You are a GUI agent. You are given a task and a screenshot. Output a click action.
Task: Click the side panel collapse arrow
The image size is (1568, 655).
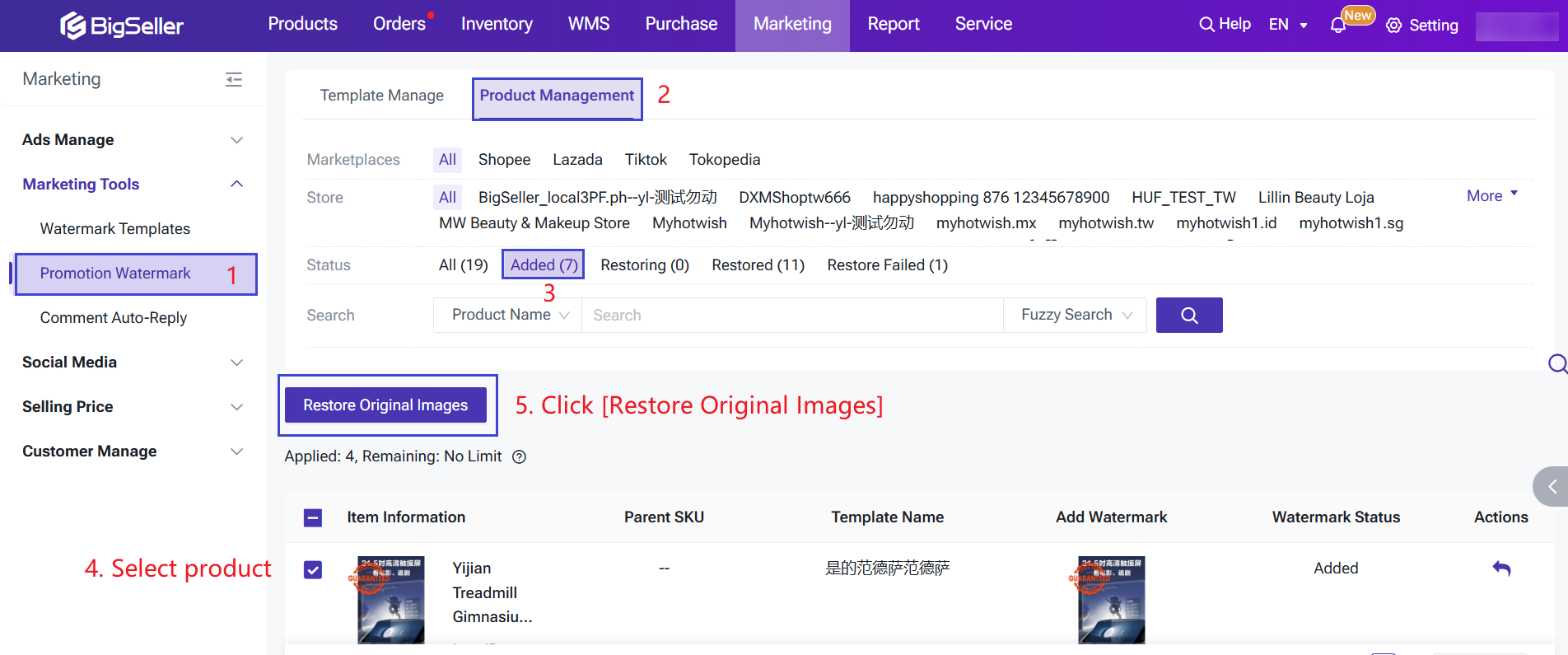[1552, 486]
